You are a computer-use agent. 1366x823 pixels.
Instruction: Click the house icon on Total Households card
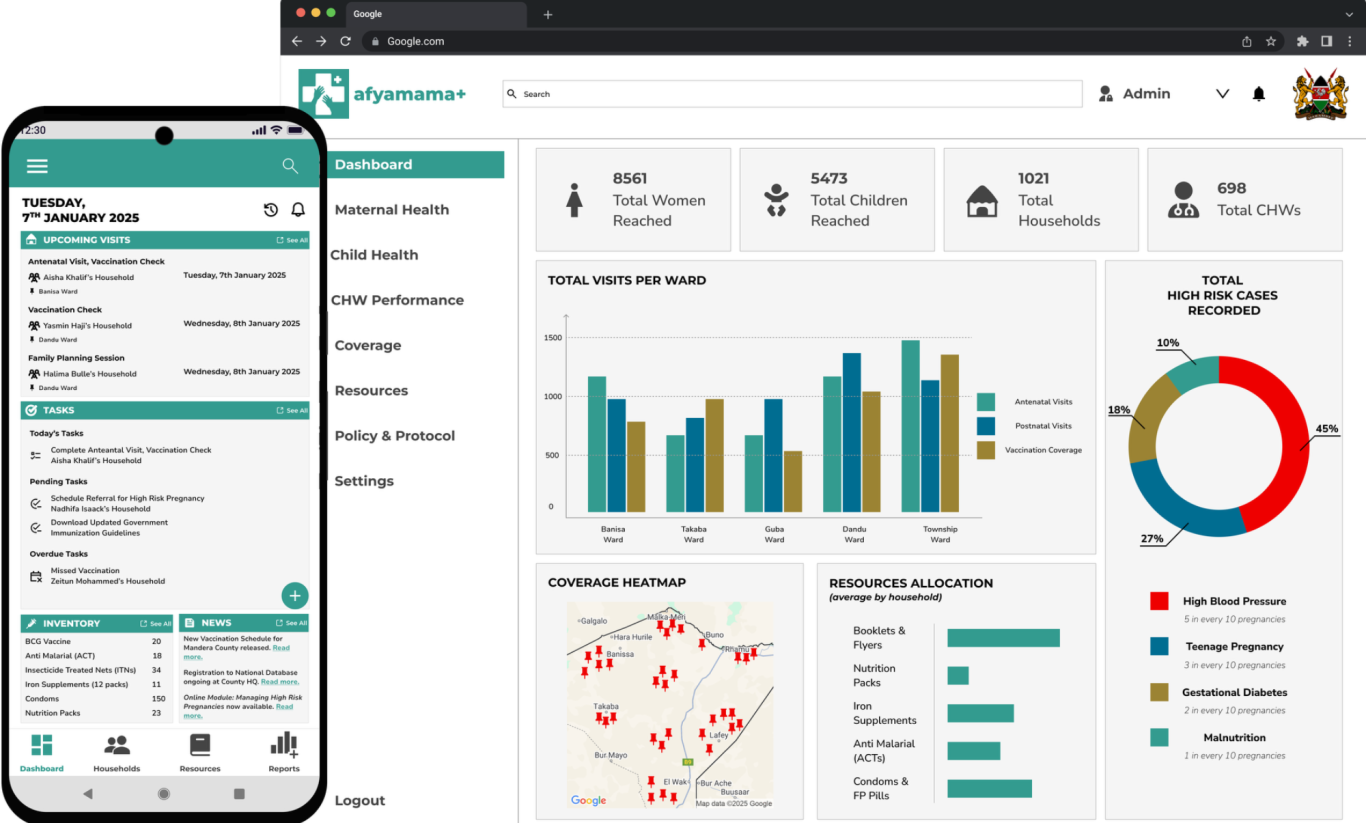tap(982, 201)
